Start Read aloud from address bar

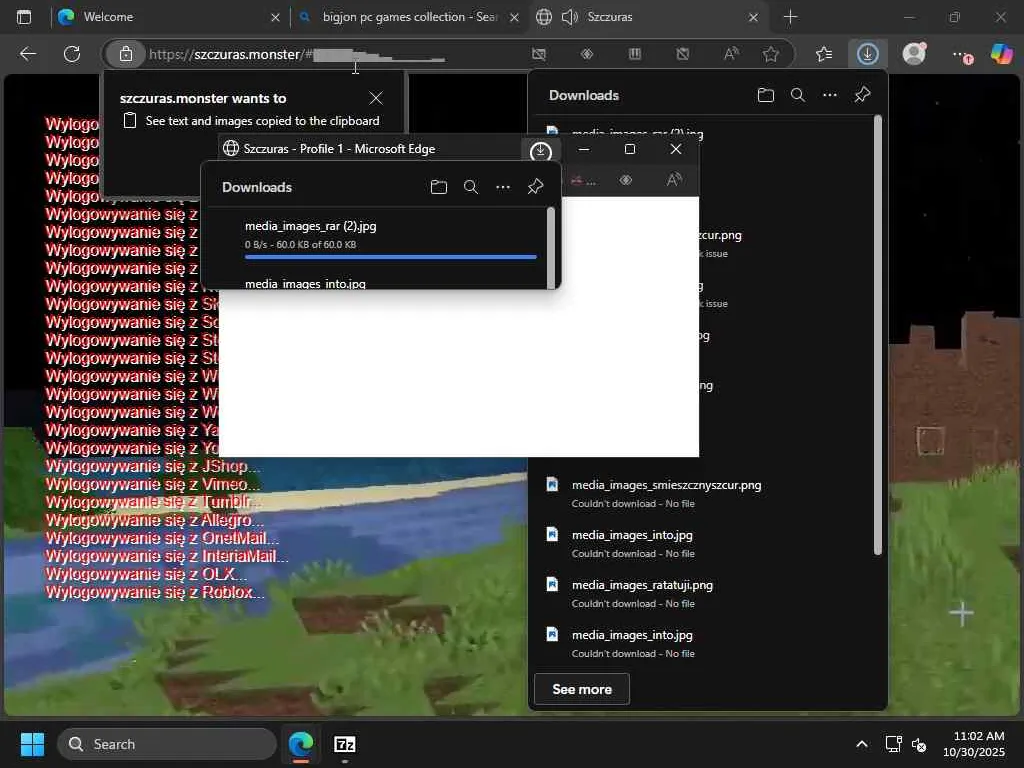[x=731, y=54]
